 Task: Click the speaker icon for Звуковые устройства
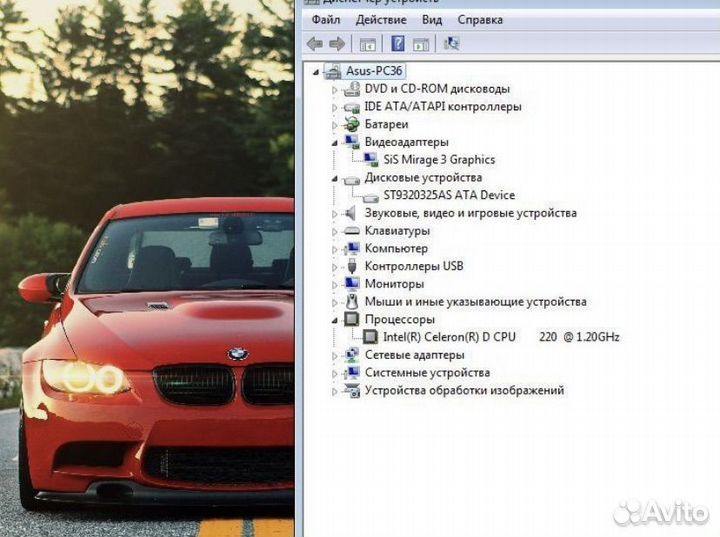pos(351,213)
